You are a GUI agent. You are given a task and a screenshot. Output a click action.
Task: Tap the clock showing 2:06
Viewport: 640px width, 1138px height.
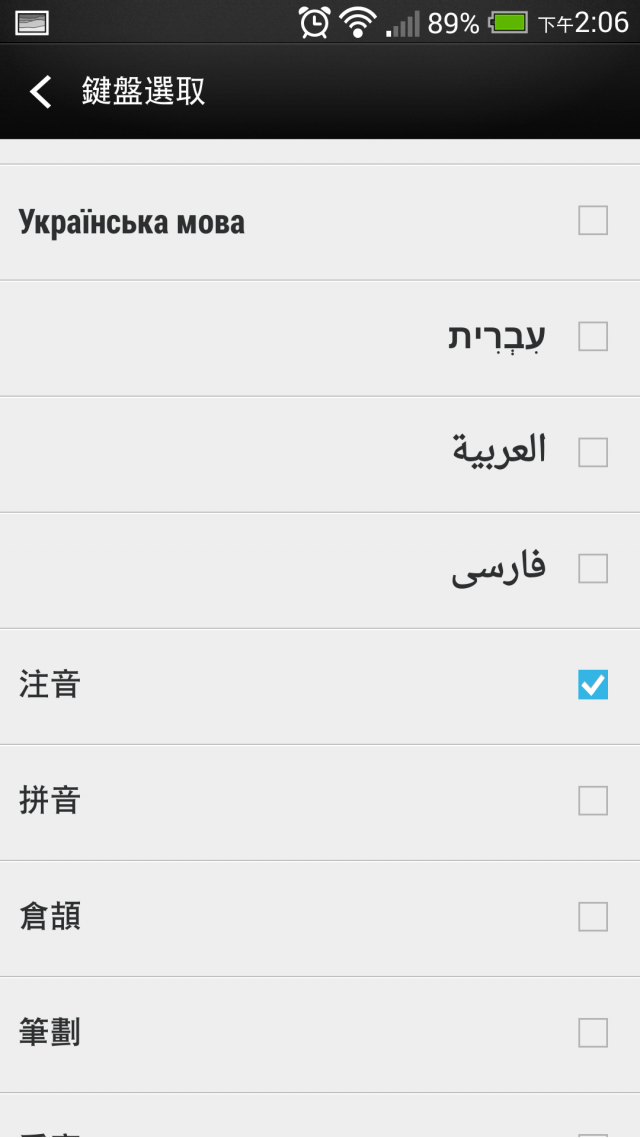point(602,22)
